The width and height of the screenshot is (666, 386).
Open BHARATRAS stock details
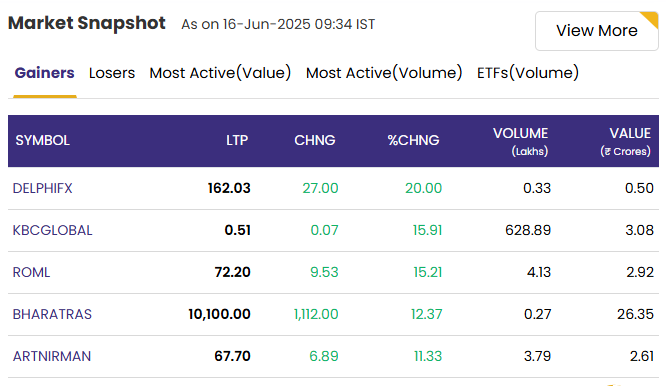[x=52, y=314]
